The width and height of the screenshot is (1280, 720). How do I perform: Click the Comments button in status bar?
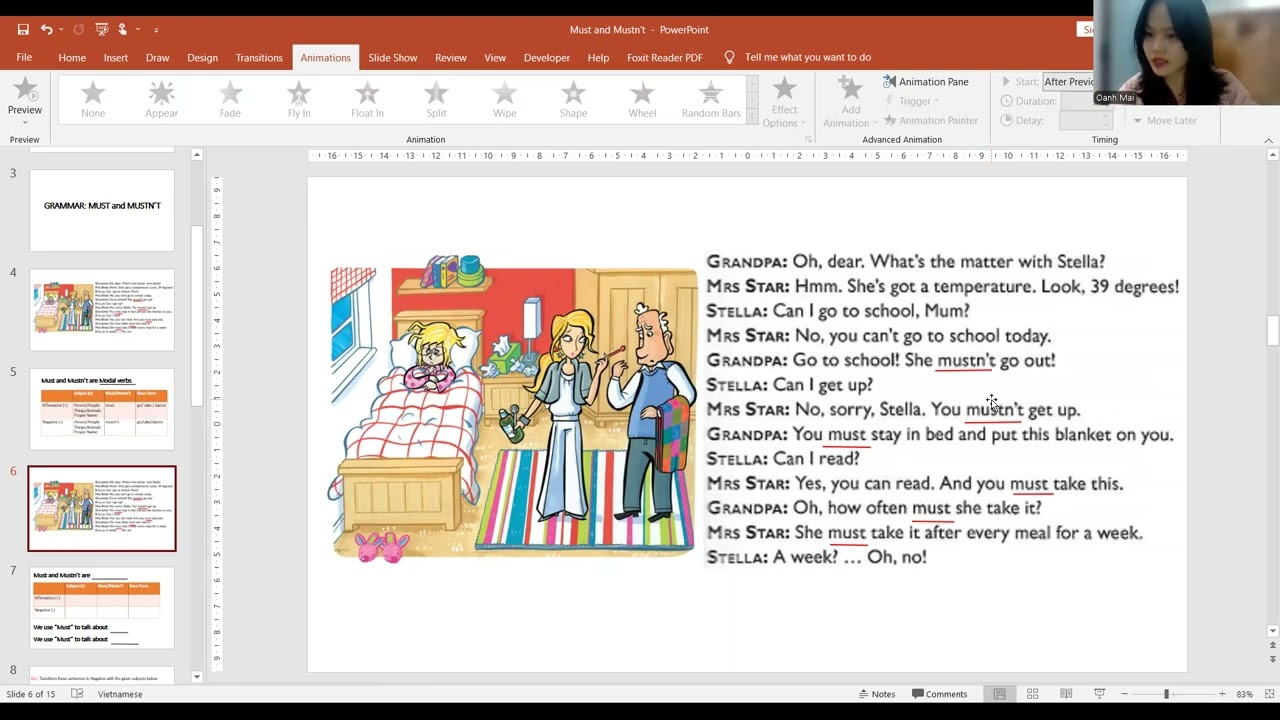click(x=939, y=694)
